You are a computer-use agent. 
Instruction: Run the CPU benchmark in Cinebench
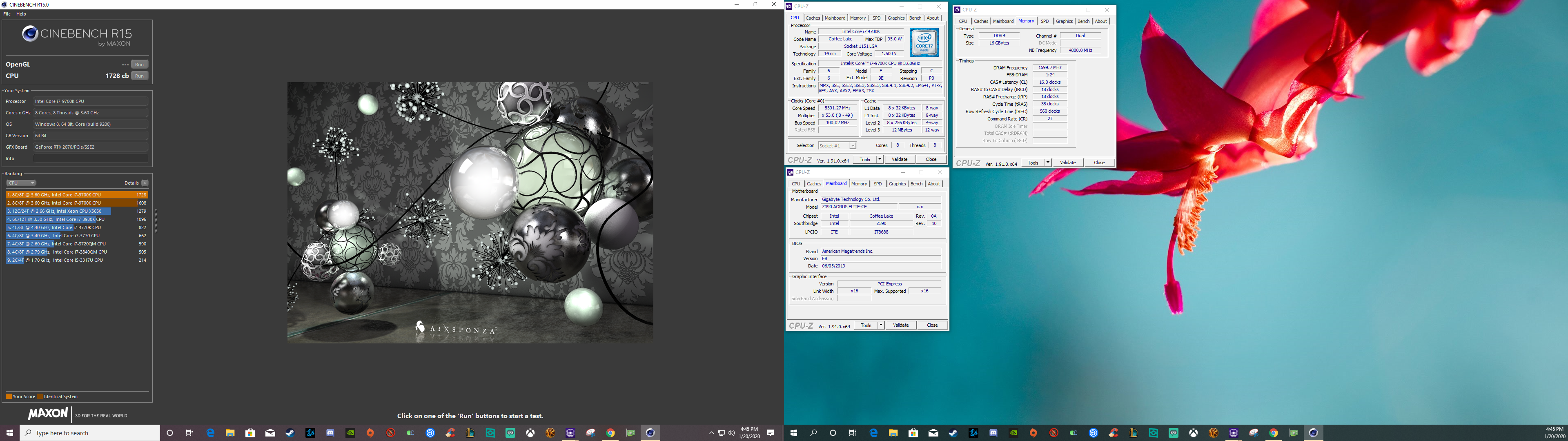point(139,76)
